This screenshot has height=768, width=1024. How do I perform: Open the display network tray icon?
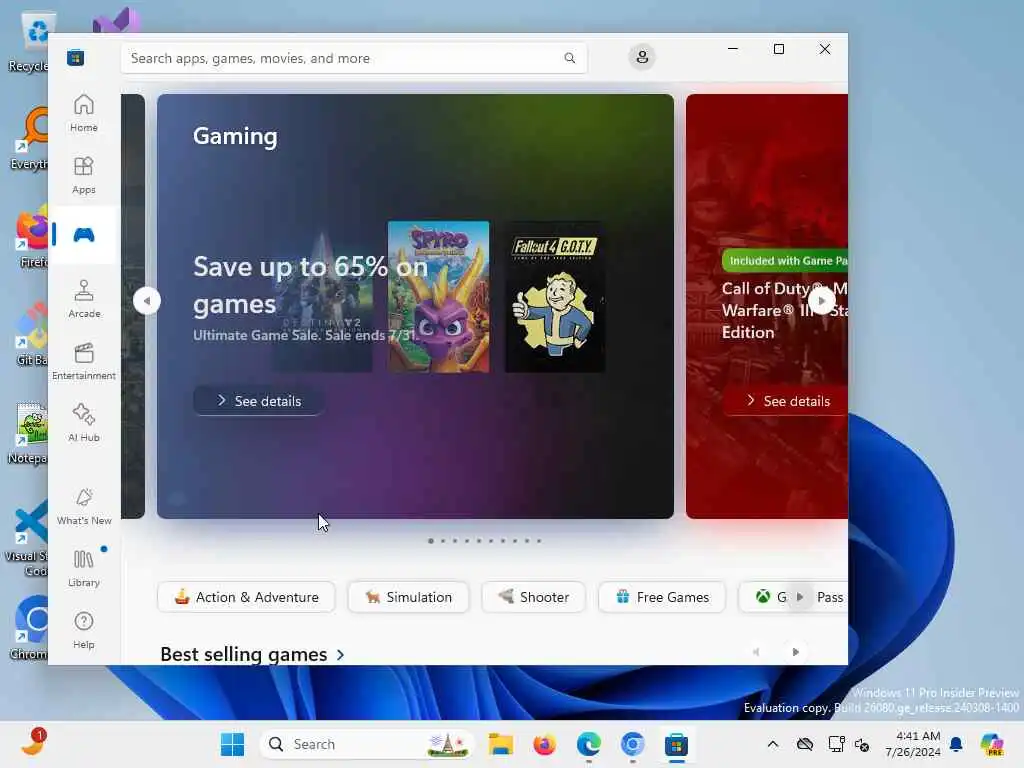(x=837, y=744)
